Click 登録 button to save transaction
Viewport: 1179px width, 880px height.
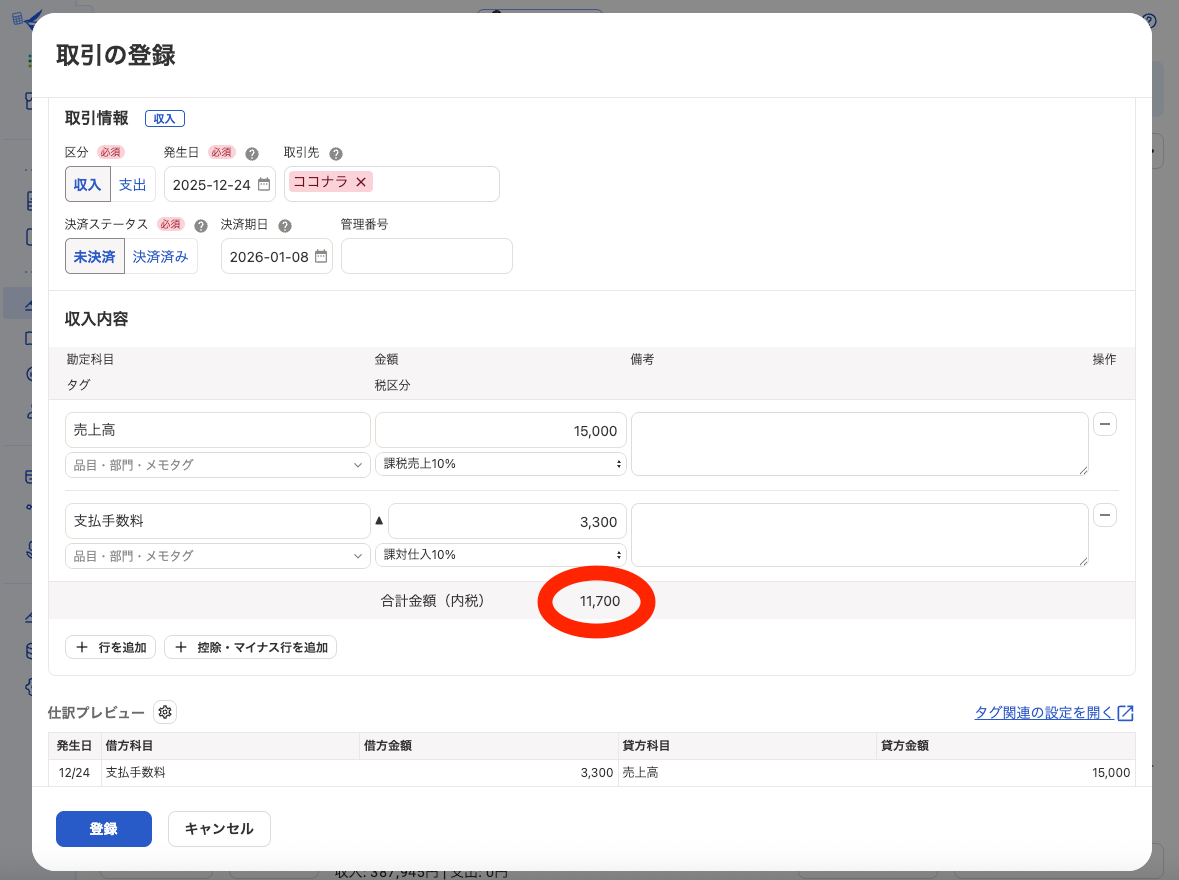coord(104,829)
